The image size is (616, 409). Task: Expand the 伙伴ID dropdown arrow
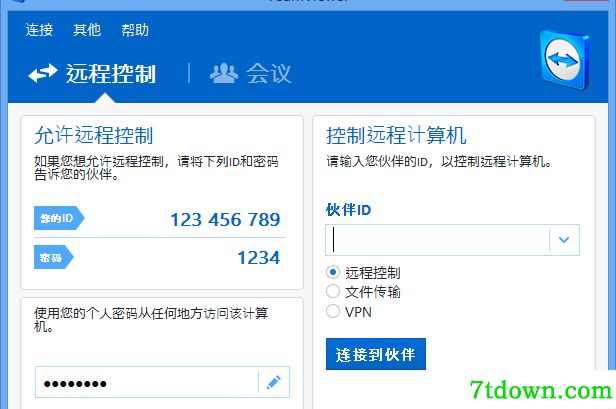point(564,240)
